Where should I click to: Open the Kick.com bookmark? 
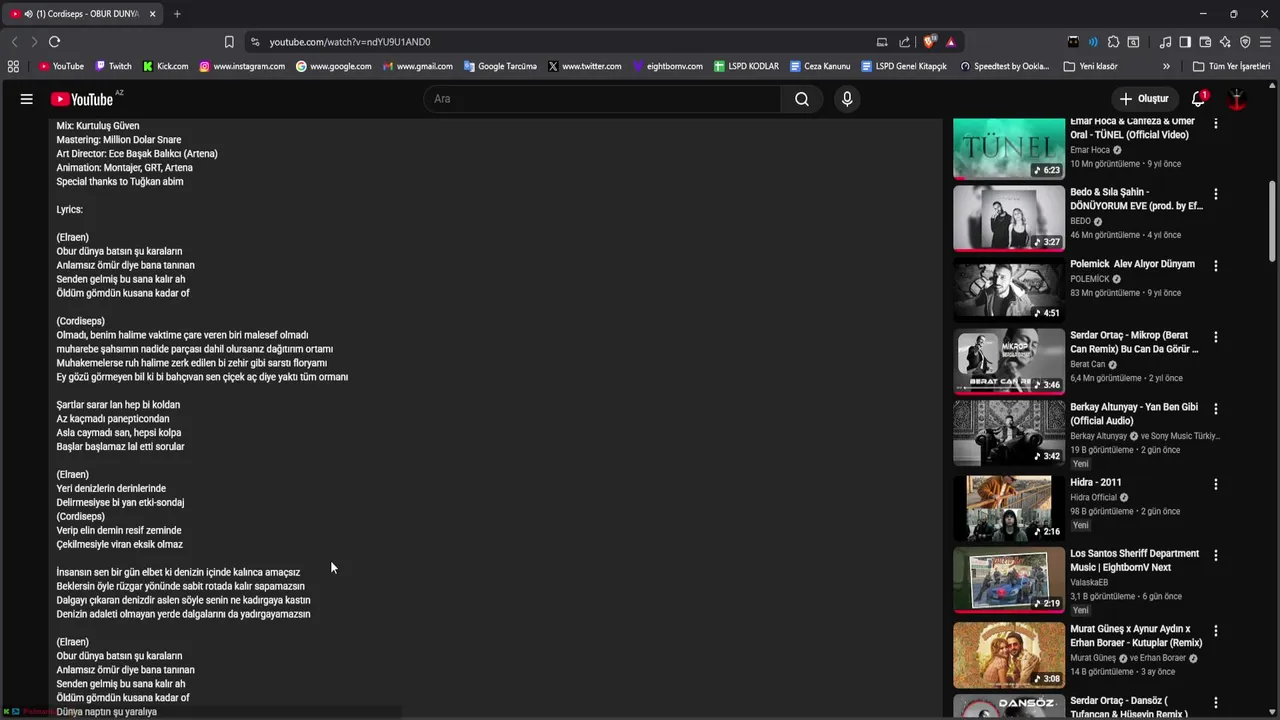(165, 66)
